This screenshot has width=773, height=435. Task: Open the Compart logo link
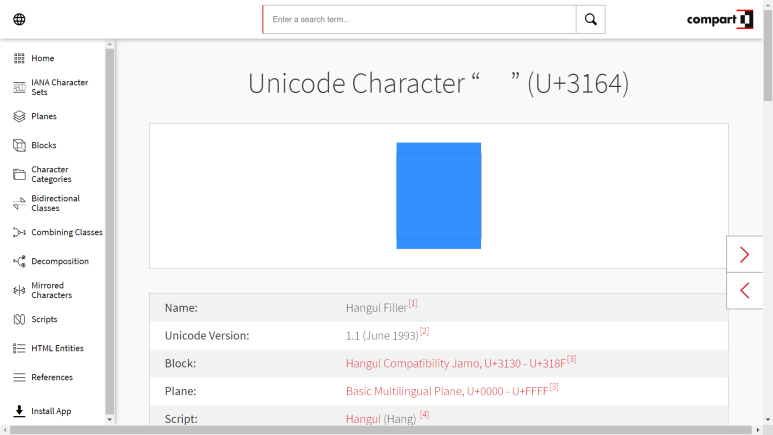click(720, 19)
